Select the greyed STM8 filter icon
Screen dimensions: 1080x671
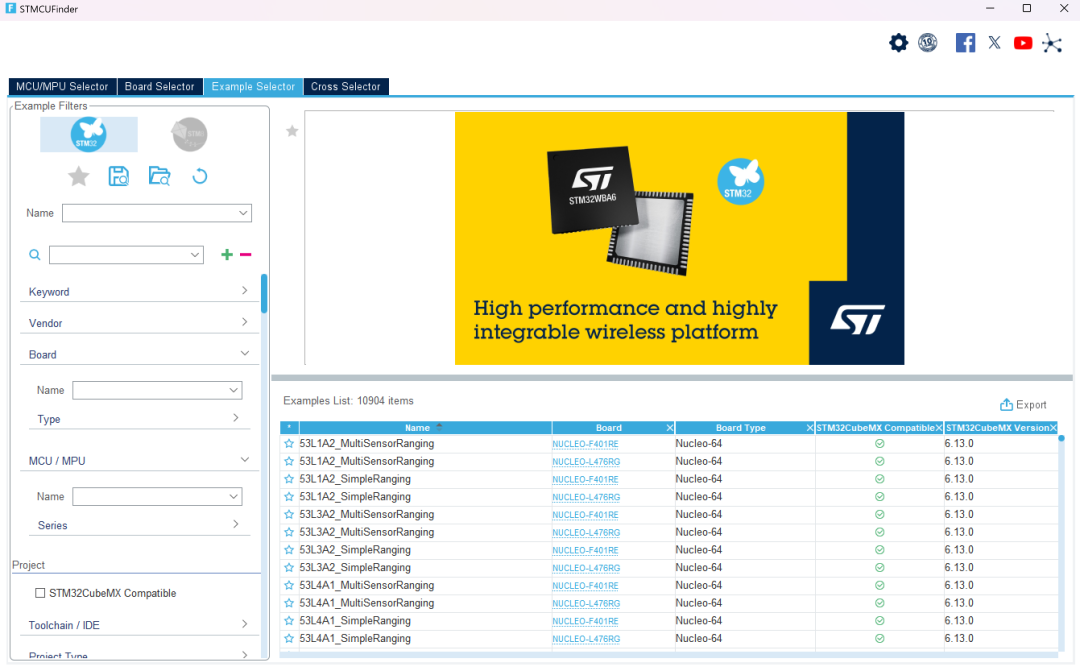tap(189, 134)
